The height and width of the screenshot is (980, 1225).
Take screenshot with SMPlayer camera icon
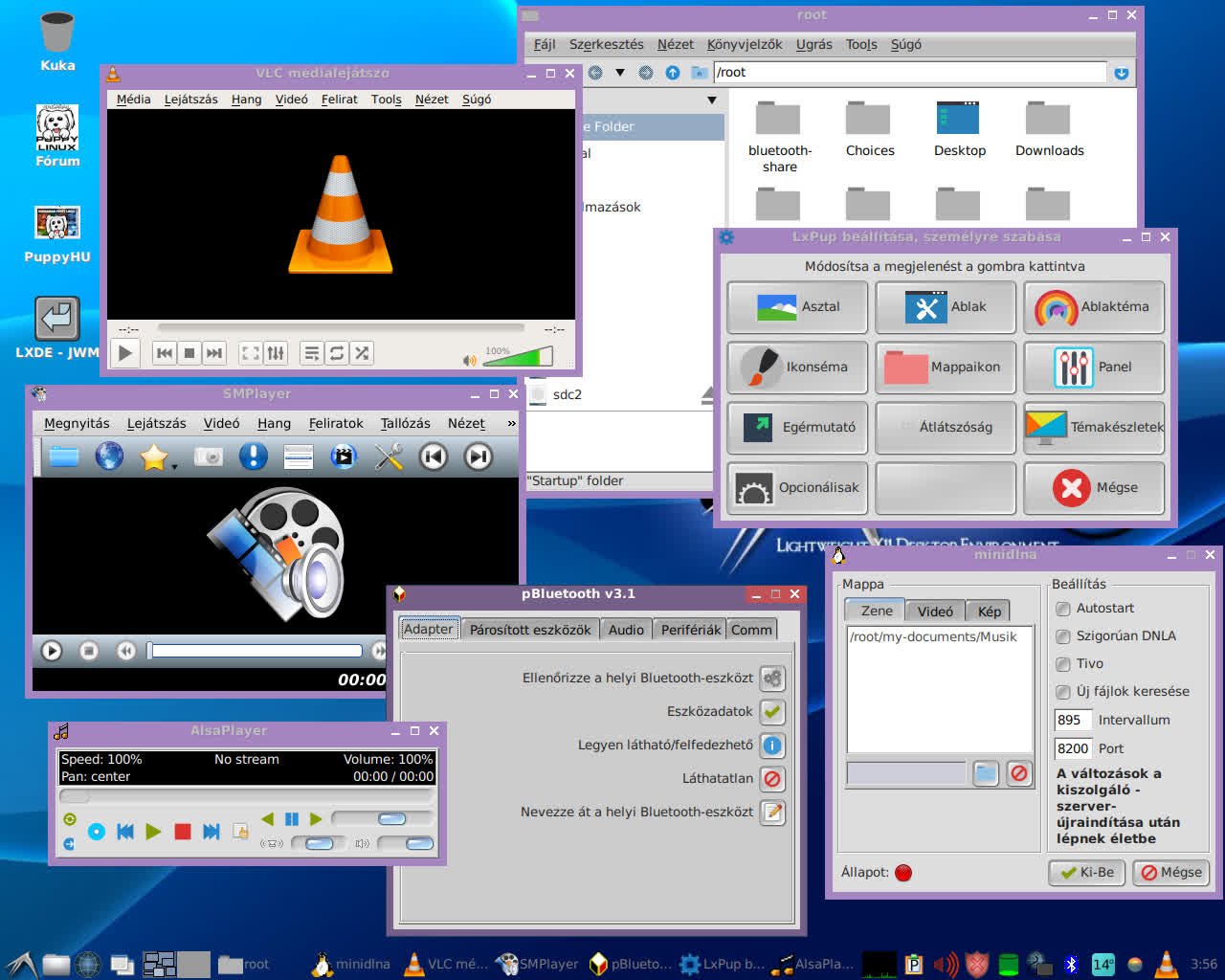pos(208,457)
